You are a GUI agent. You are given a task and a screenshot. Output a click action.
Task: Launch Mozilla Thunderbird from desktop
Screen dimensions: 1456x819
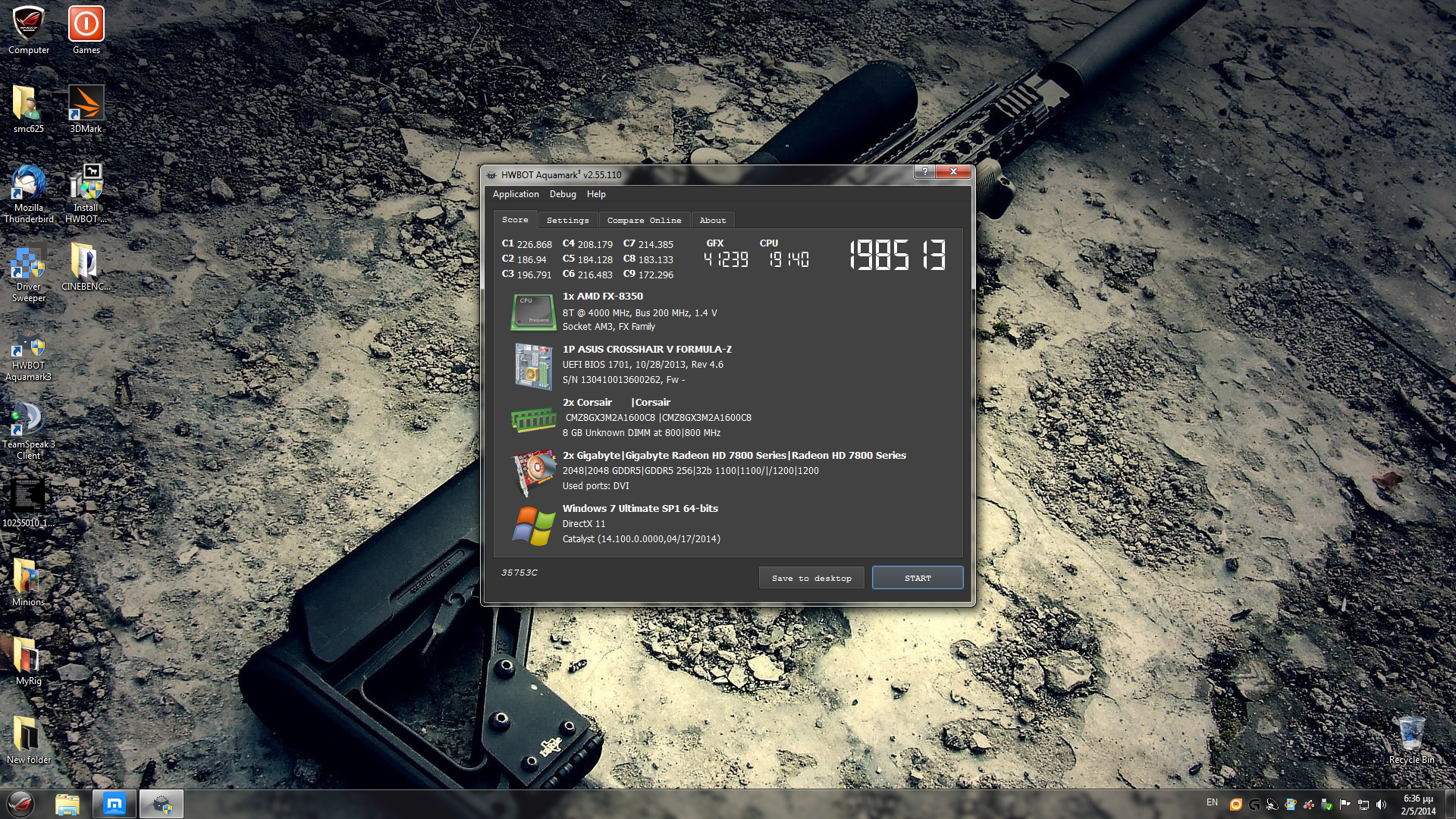click(x=29, y=193)
